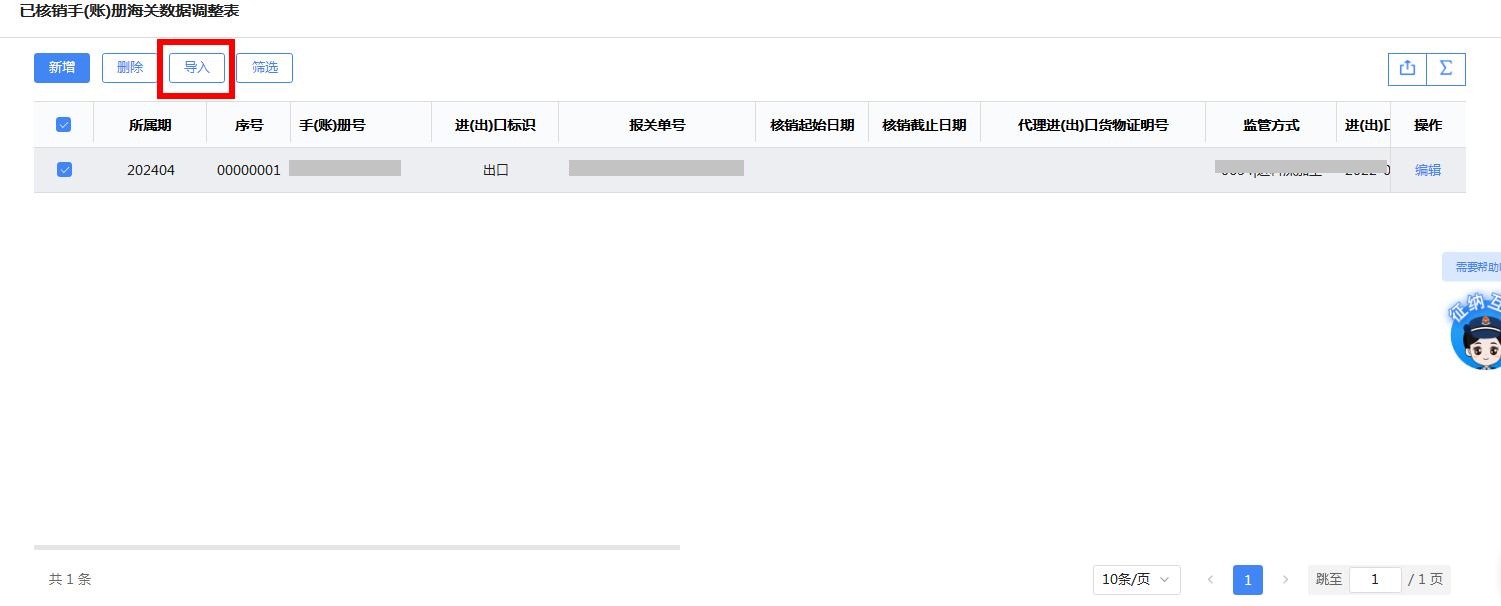Screen dimensions: 1501x606
Task: Click the 编辑 link in the row
Action: tap(1428, 170)
